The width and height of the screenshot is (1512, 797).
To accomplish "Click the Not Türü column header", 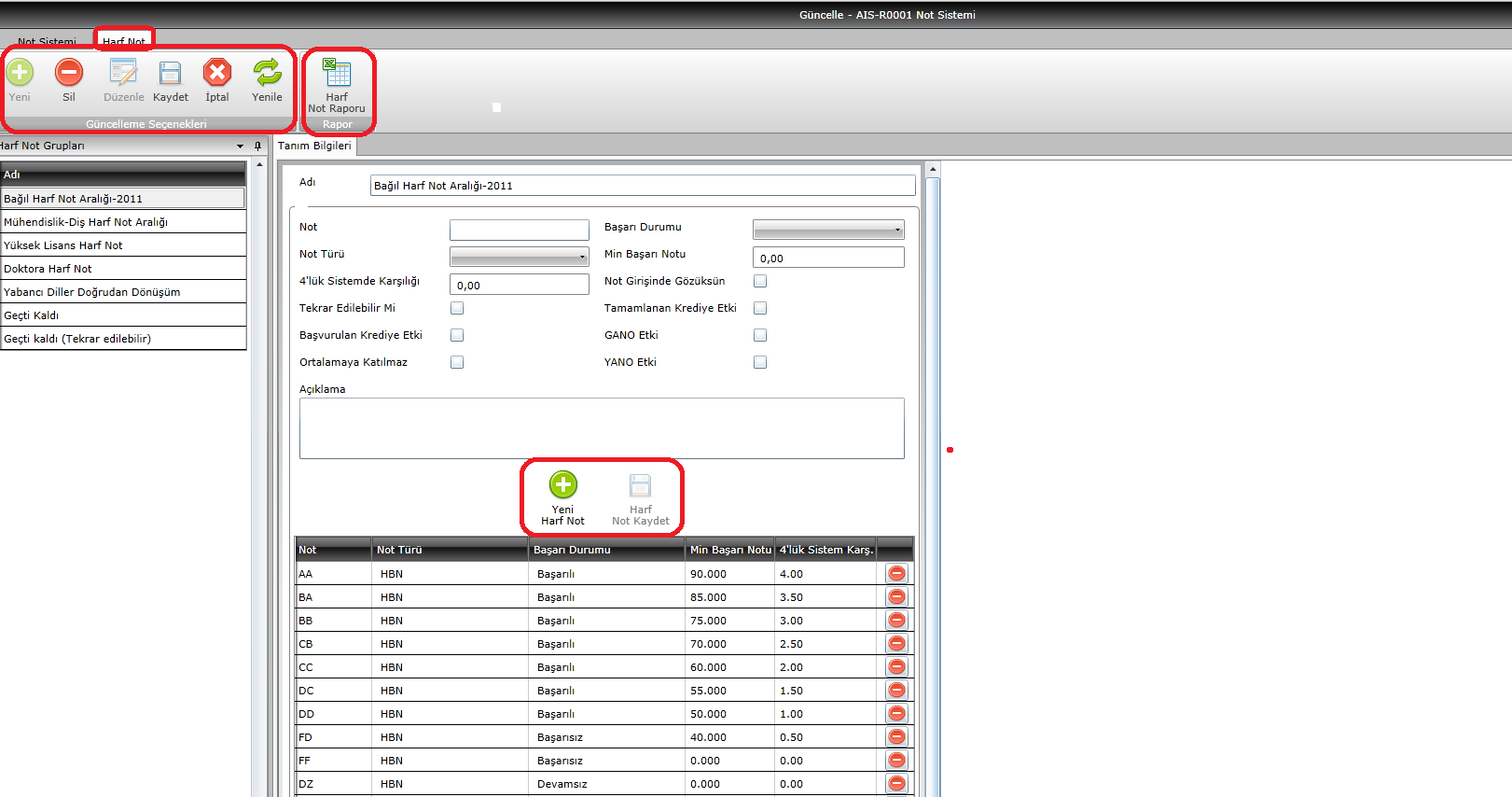I will (x=450, y=550).
